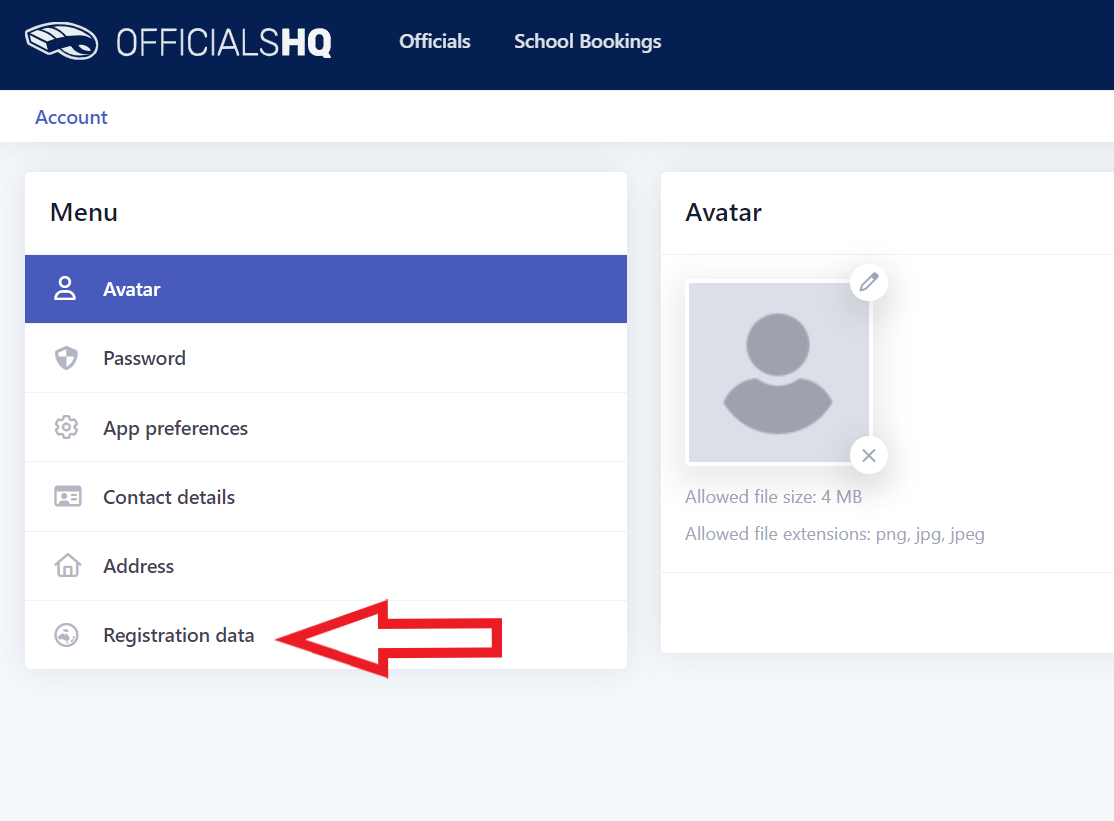Click the ID card icon for Contact details
Image resolution: width=1114 pixels, height=821 pixels.
point(67,496)
